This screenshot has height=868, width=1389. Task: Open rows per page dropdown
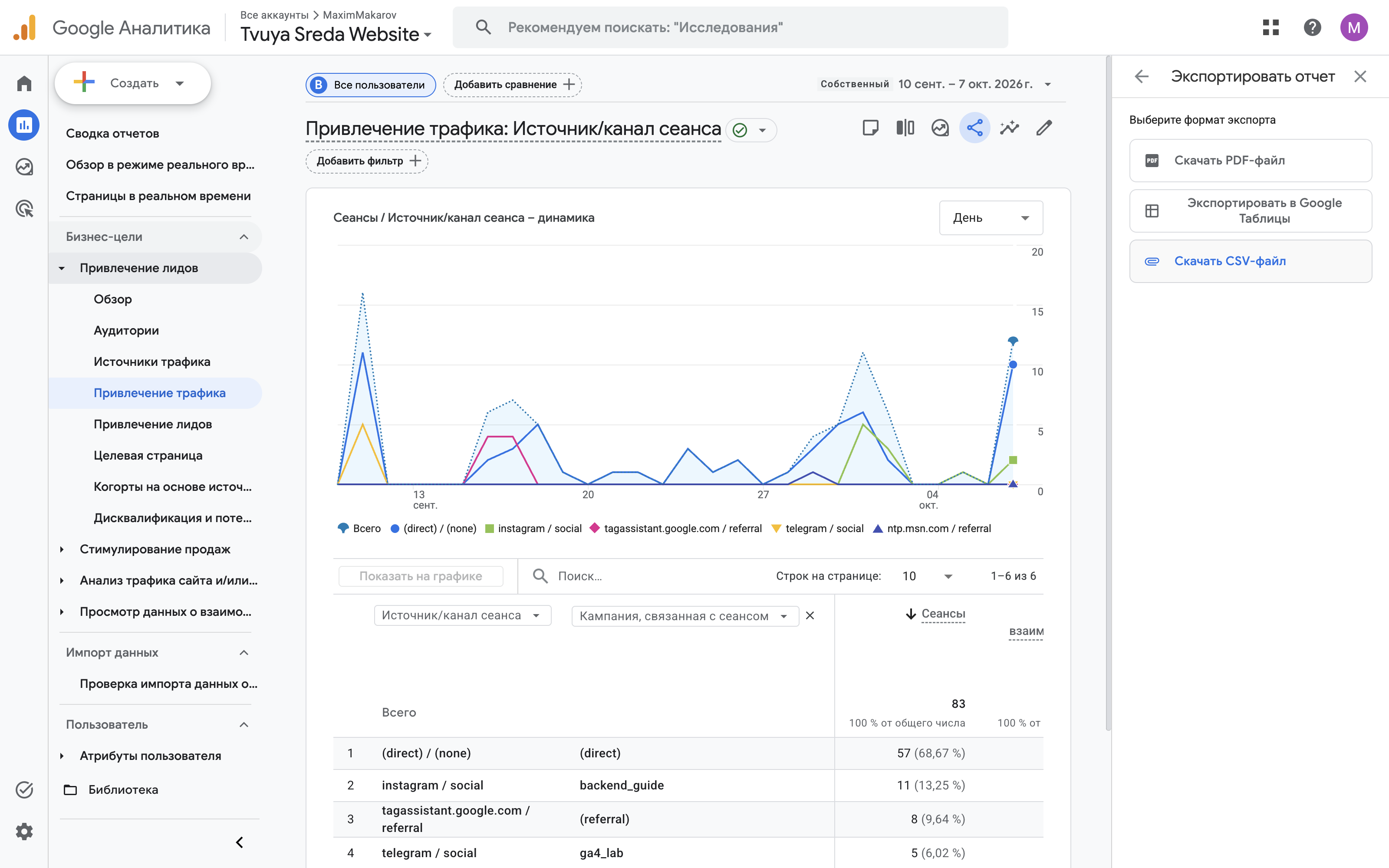pyautogui.click(x=928, y=576)
